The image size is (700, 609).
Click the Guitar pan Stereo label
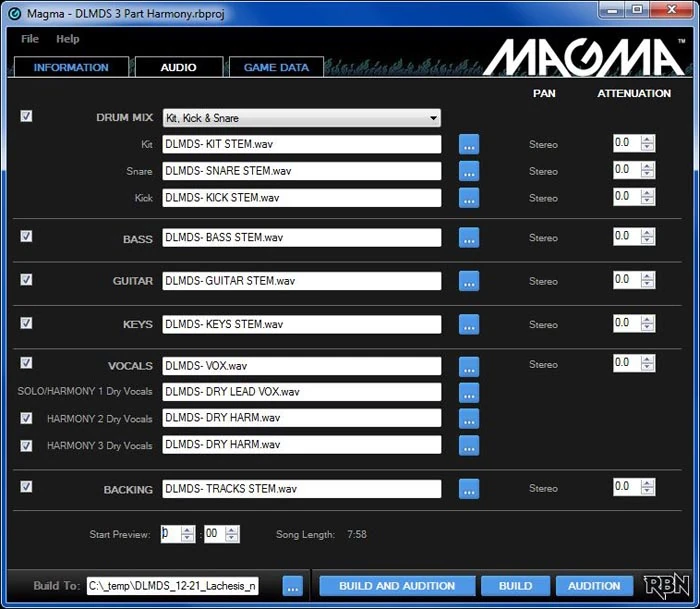543,282
